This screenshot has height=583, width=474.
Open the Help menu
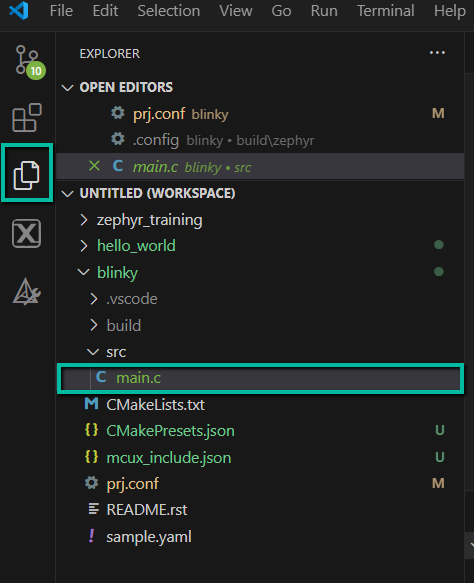pyautogui.click(x=450, y=11)
